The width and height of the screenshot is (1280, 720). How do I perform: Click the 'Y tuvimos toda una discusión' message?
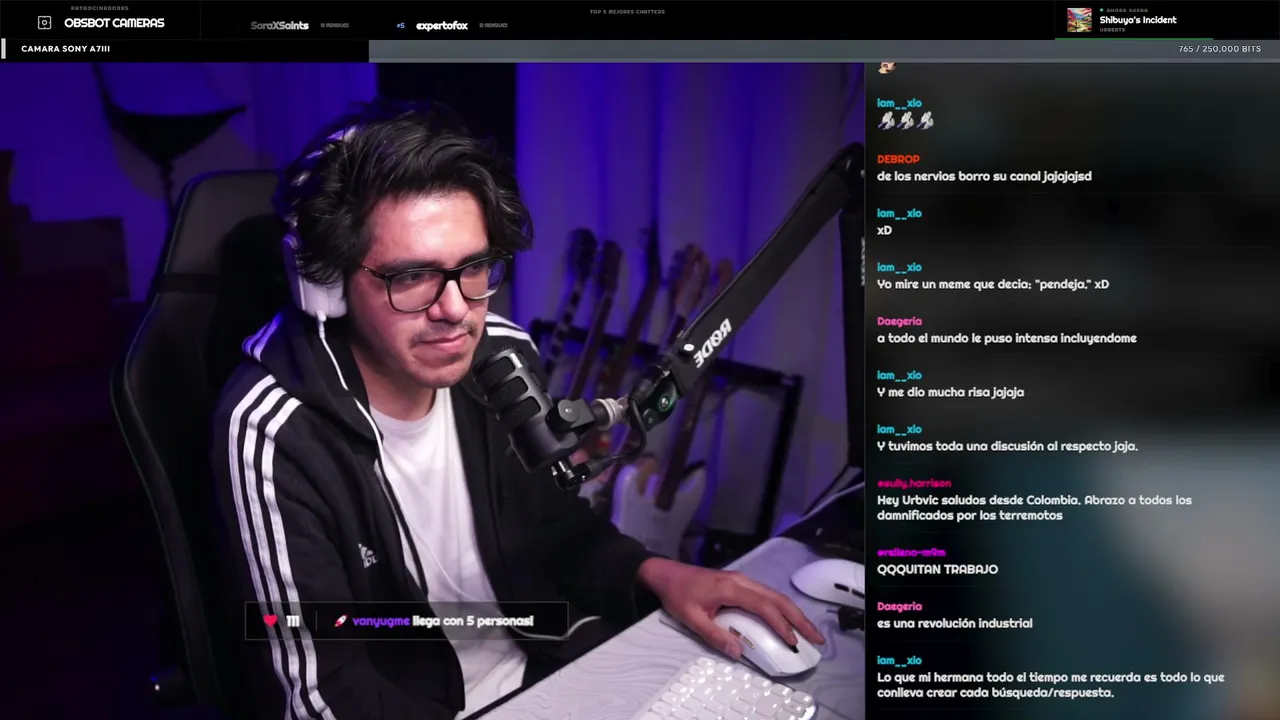1007,446
